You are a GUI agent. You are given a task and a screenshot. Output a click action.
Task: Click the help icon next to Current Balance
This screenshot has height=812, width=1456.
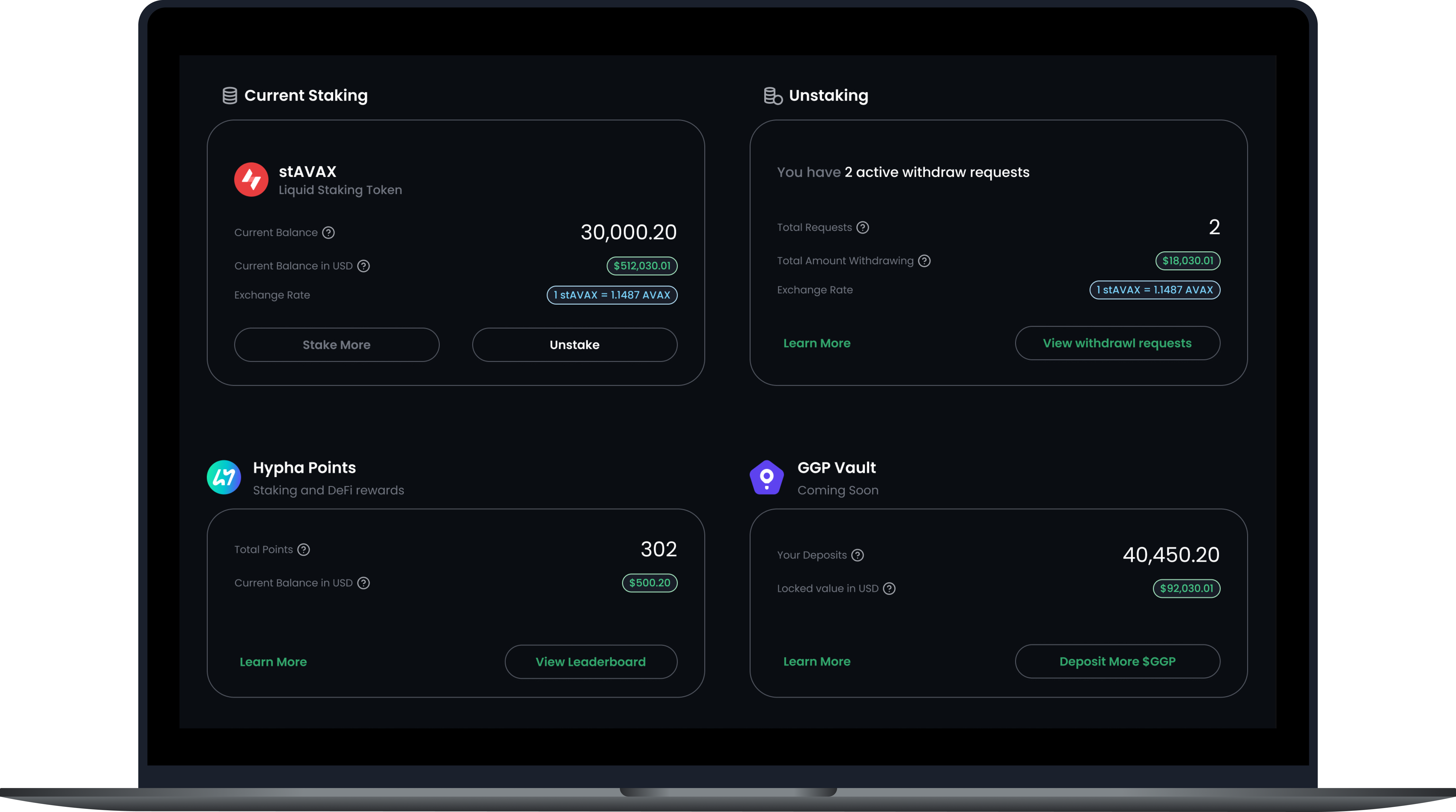(328, 232)
